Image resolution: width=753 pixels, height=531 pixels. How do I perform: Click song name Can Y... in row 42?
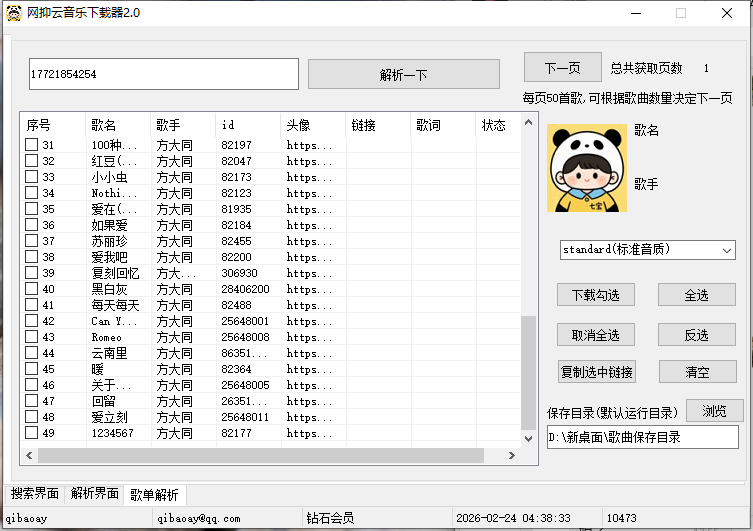[114, 321]
